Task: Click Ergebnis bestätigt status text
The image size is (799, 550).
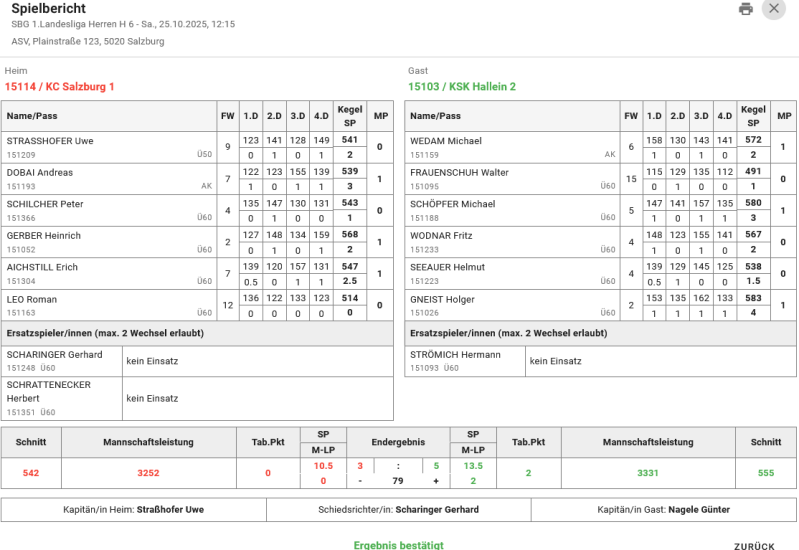Action: (x=398, y=545)
